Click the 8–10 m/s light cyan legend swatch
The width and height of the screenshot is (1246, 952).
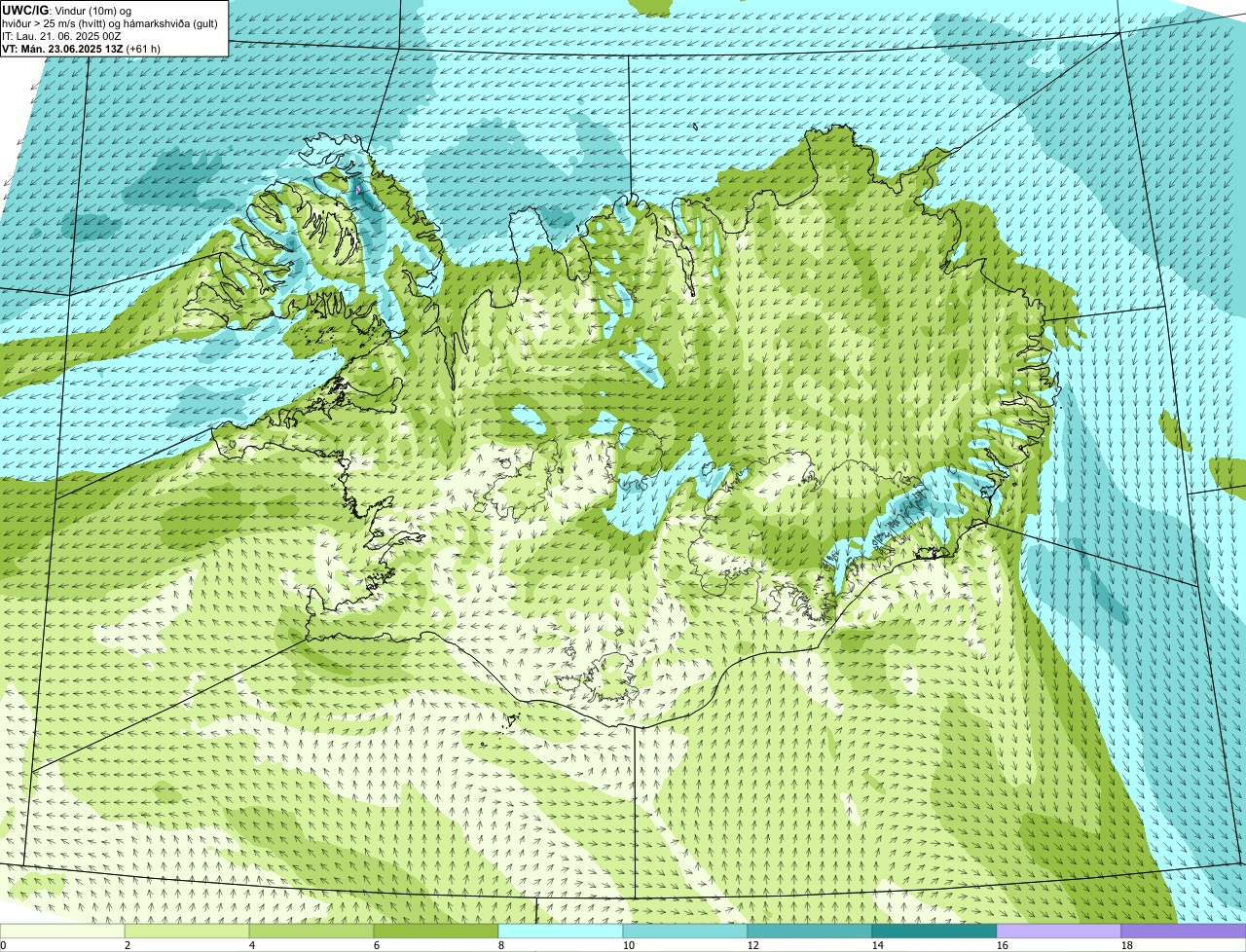(561, 931)
